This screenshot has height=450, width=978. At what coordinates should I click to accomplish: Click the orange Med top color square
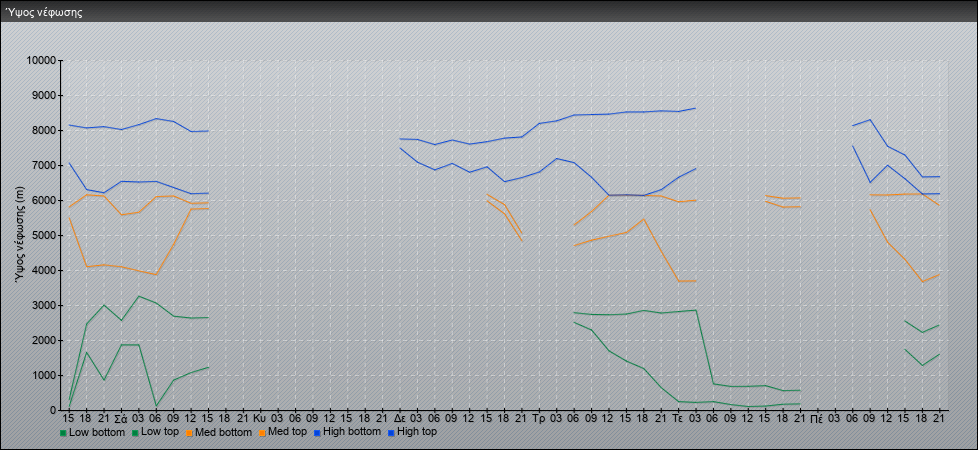coord(264,433)
